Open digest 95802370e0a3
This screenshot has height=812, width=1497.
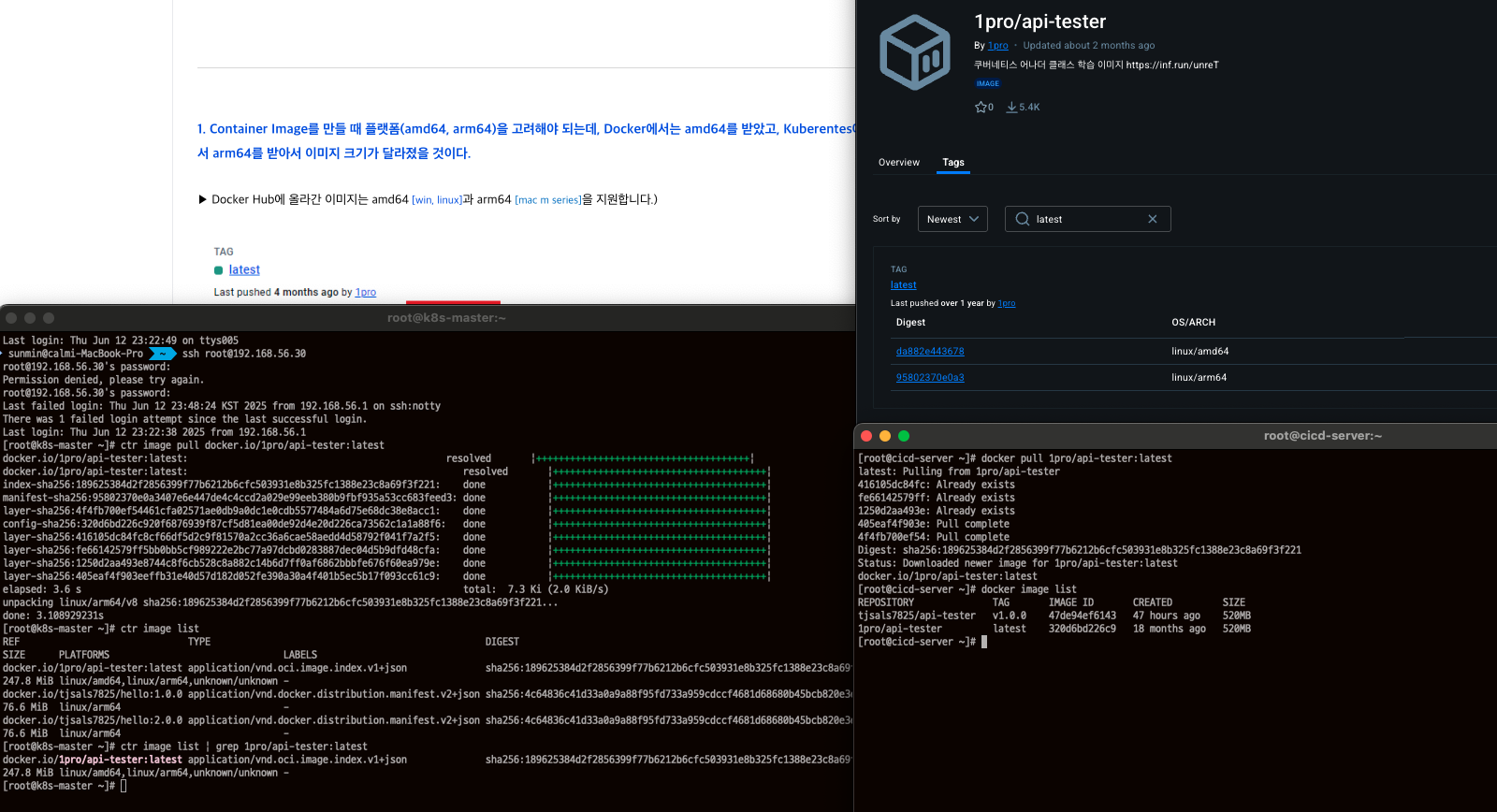(x=930, y=378)
